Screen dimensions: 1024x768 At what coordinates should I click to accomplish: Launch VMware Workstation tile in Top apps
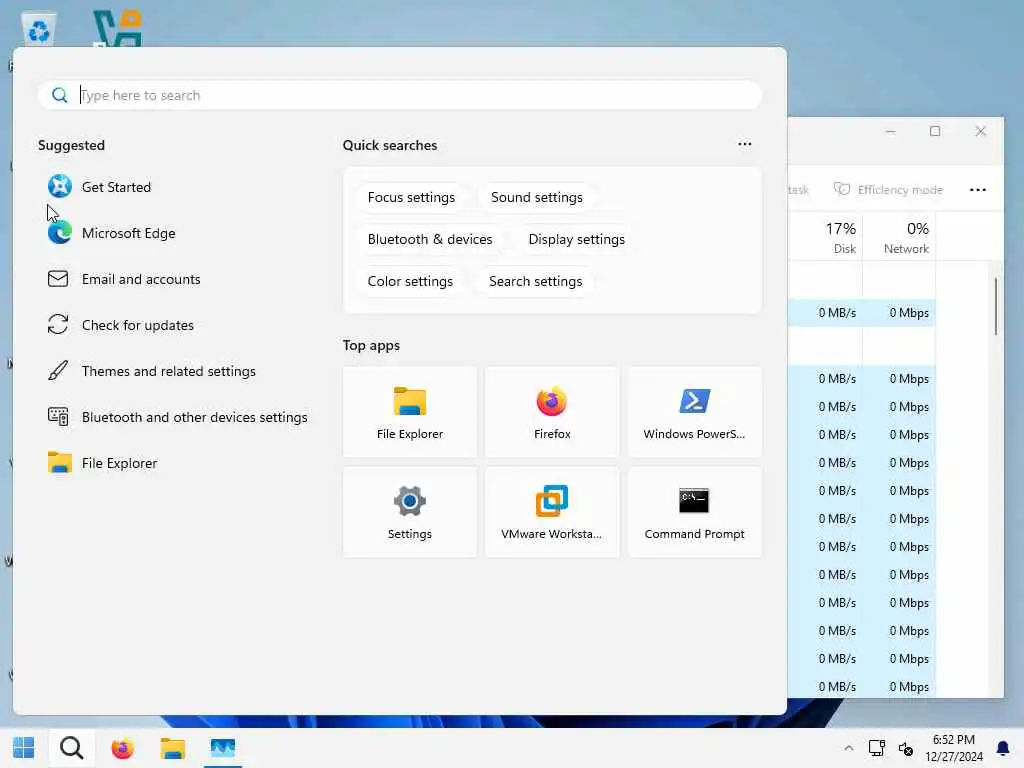pyautogui.click(x=552, y=512)
